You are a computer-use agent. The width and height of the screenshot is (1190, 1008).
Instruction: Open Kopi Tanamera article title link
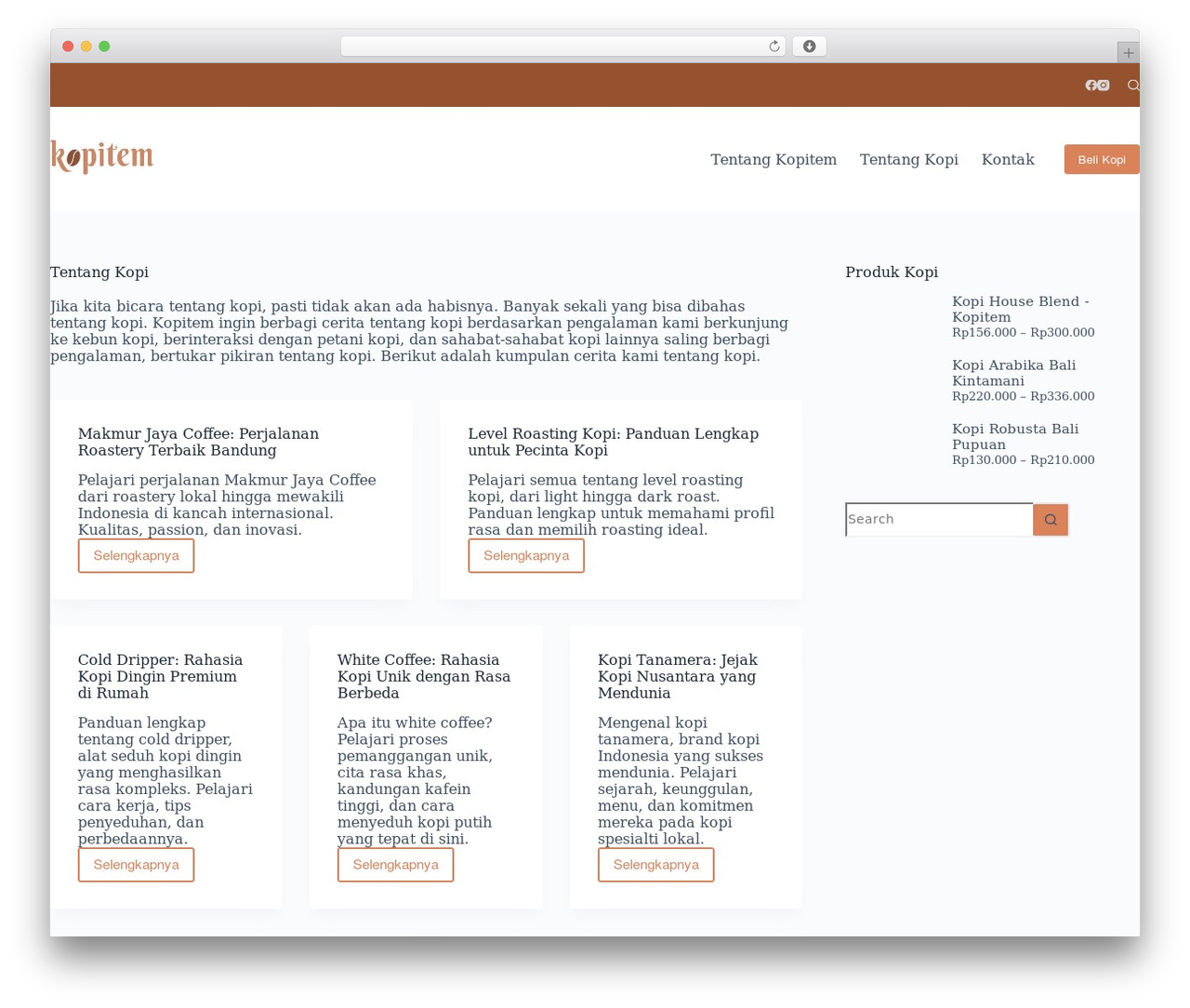point(678,676)
